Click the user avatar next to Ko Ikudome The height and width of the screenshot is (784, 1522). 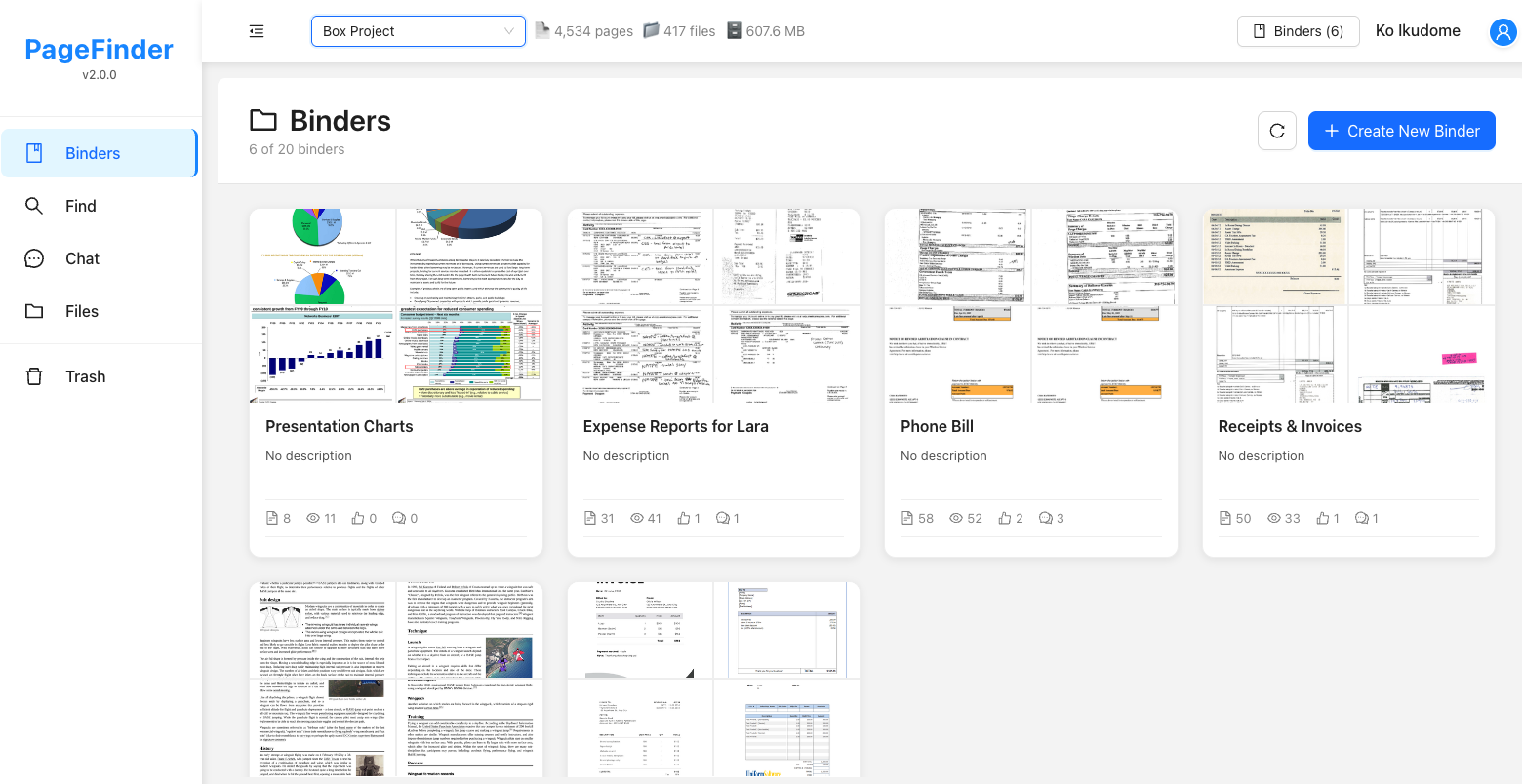[x=1501, y=31]
